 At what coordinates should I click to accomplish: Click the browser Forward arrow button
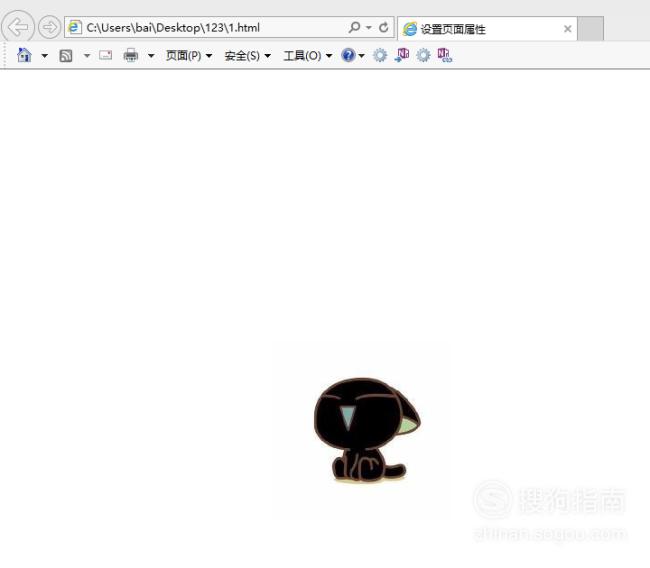coord(49,27)
